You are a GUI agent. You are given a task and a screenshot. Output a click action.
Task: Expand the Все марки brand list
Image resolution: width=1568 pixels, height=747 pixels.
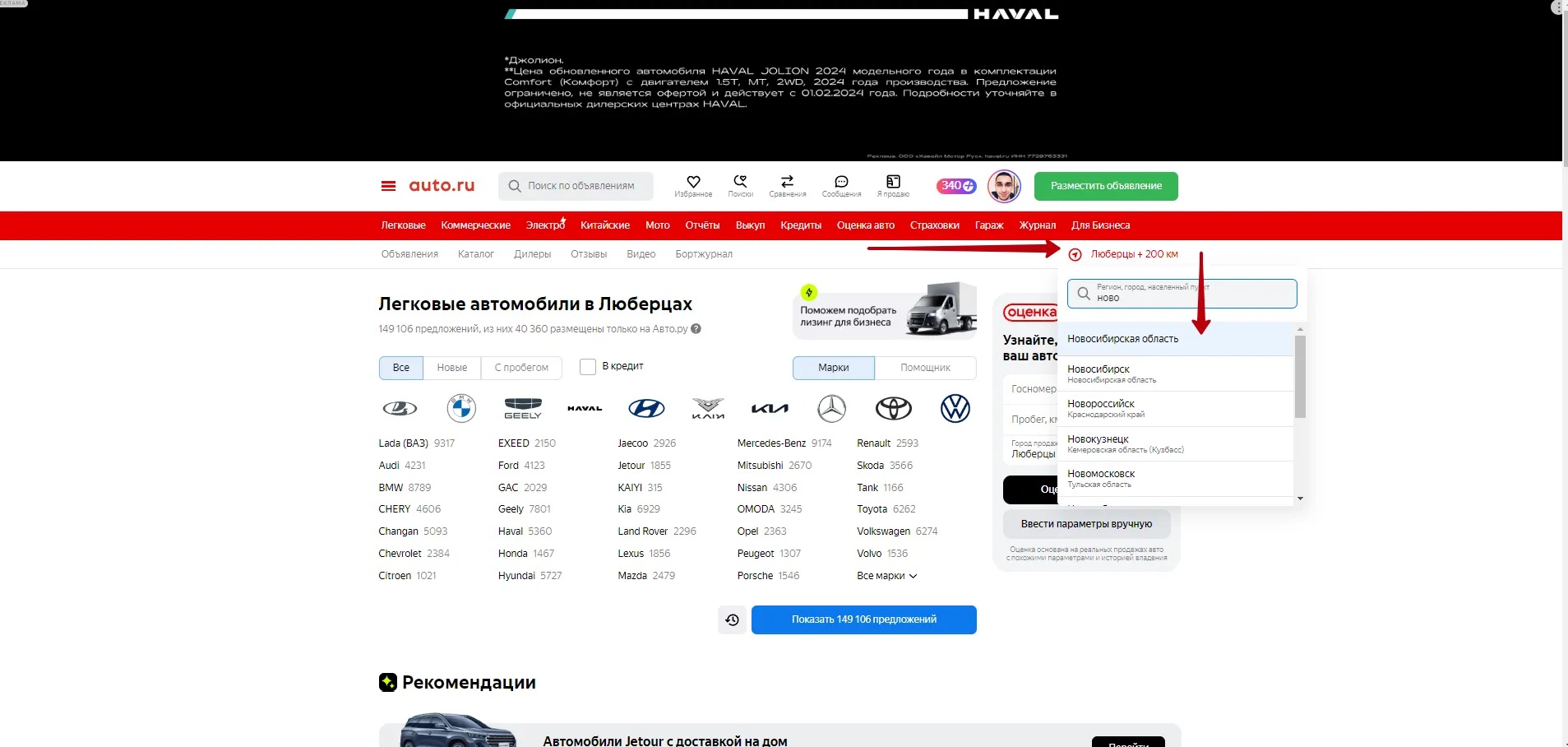tap(886, 576)
